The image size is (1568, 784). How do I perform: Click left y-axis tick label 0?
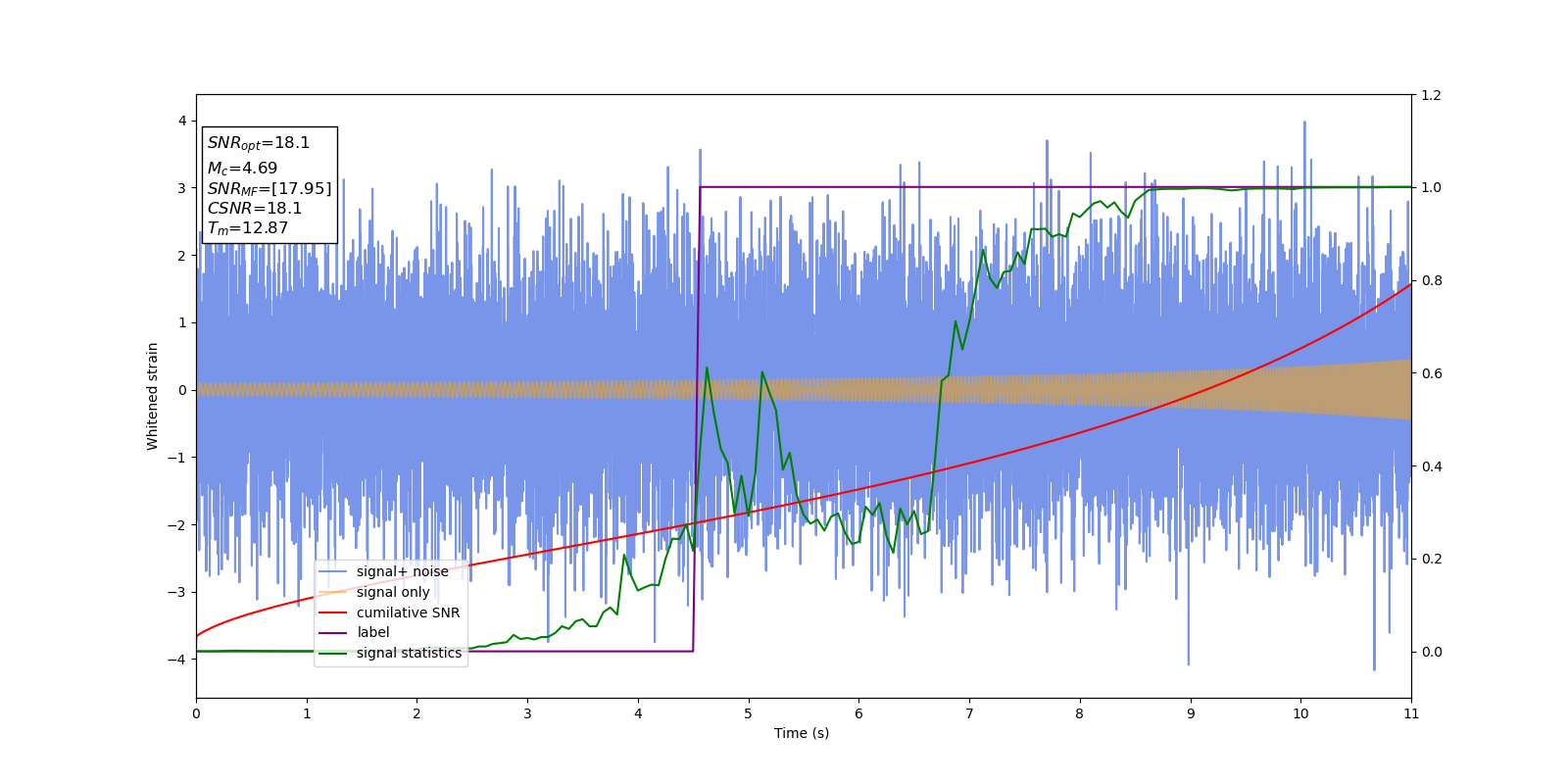181,390
